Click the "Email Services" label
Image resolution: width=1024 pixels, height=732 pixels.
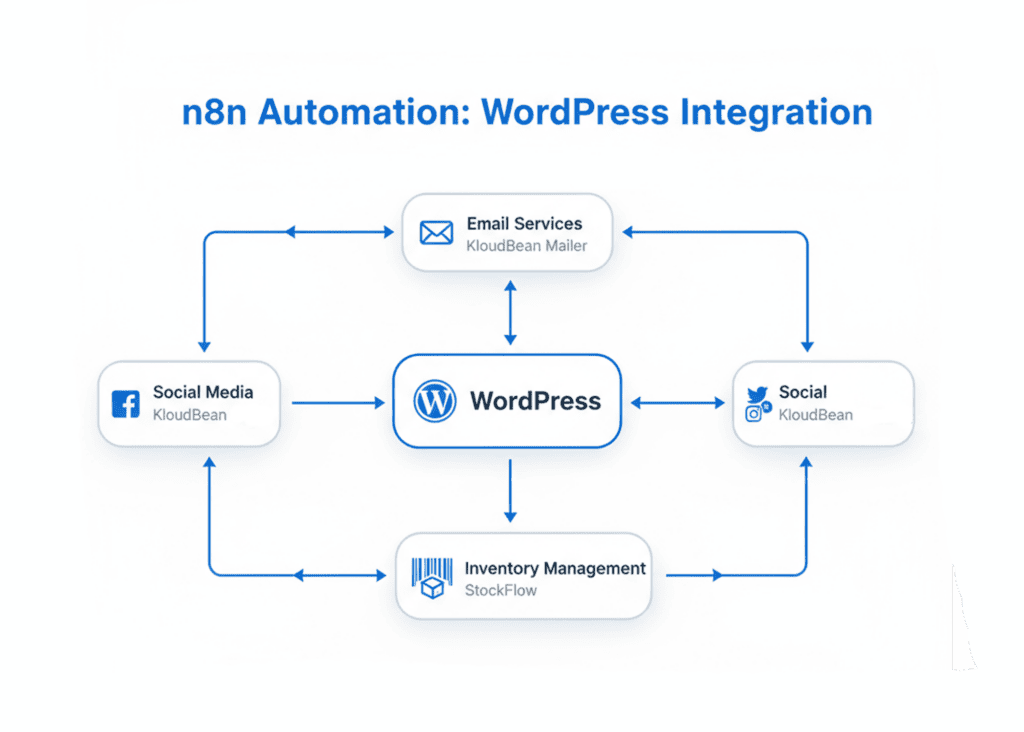click(524, 223)
